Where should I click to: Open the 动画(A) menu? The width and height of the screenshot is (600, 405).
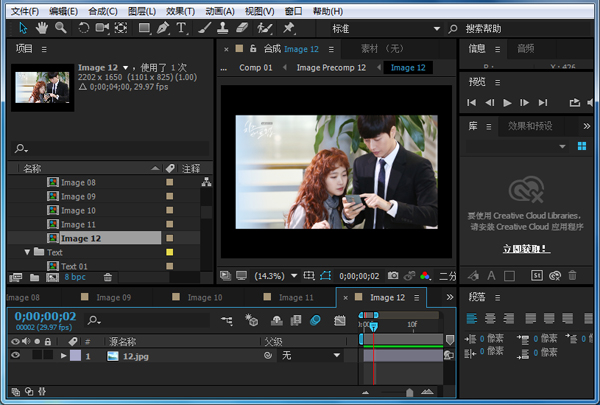(x=220, y=11)
